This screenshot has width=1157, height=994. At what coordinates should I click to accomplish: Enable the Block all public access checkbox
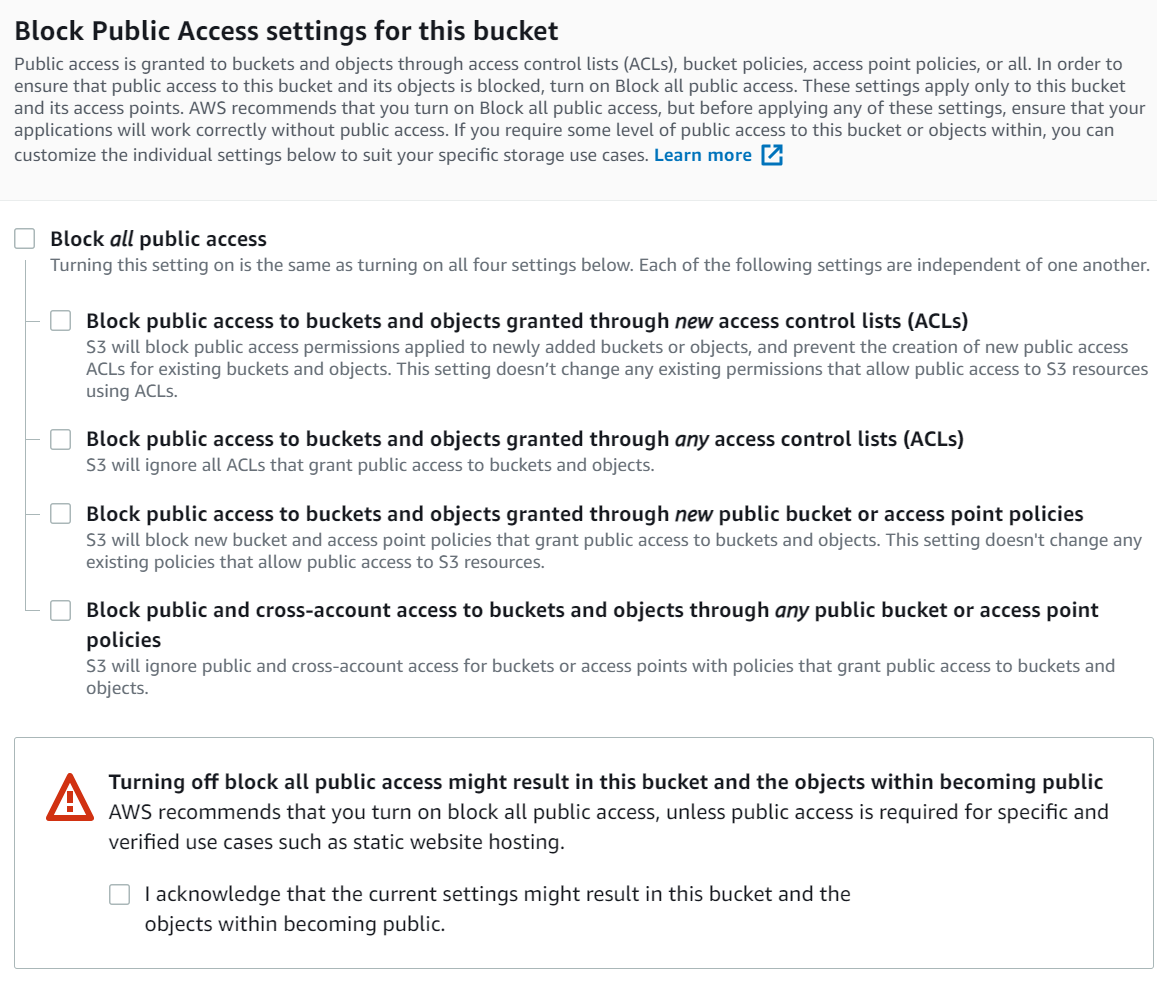click(x=25, y=238)
